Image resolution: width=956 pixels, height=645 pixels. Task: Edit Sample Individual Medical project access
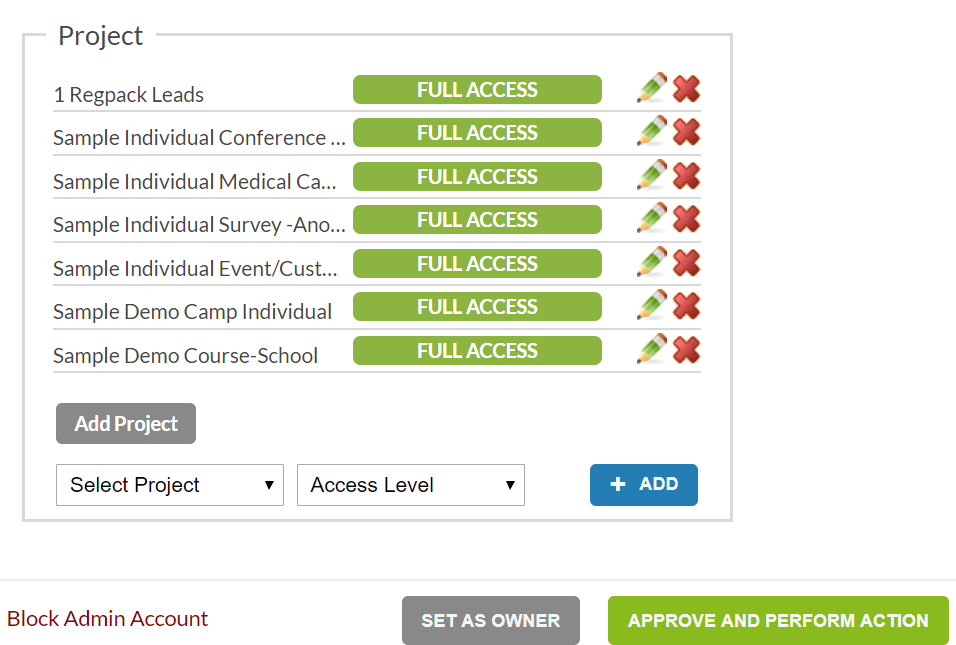click(x=651, y=176)
